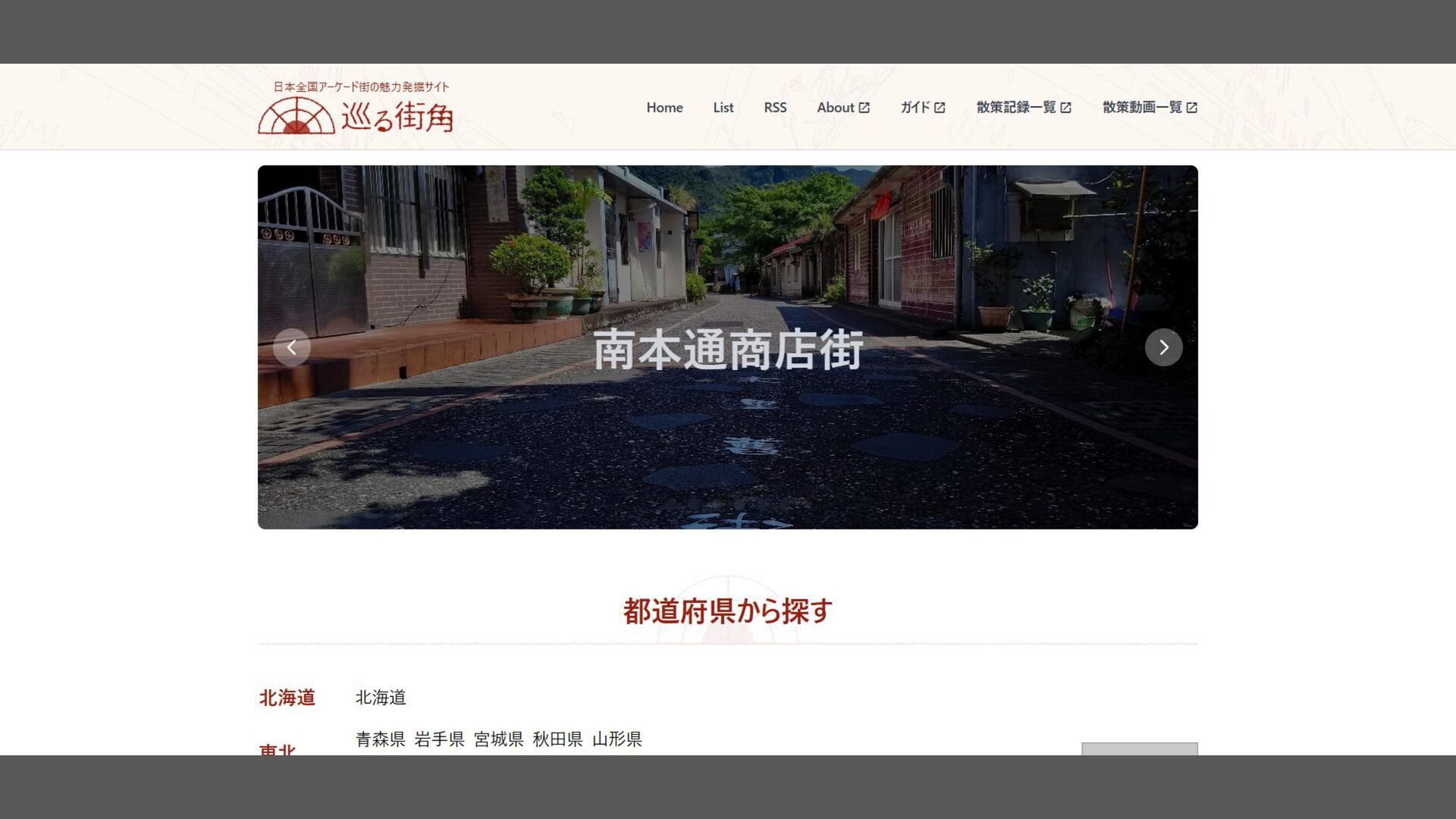This screenshot has height=819, width=1456.
Task: Open the RSS feed menu item
Action: pos(775,108)
